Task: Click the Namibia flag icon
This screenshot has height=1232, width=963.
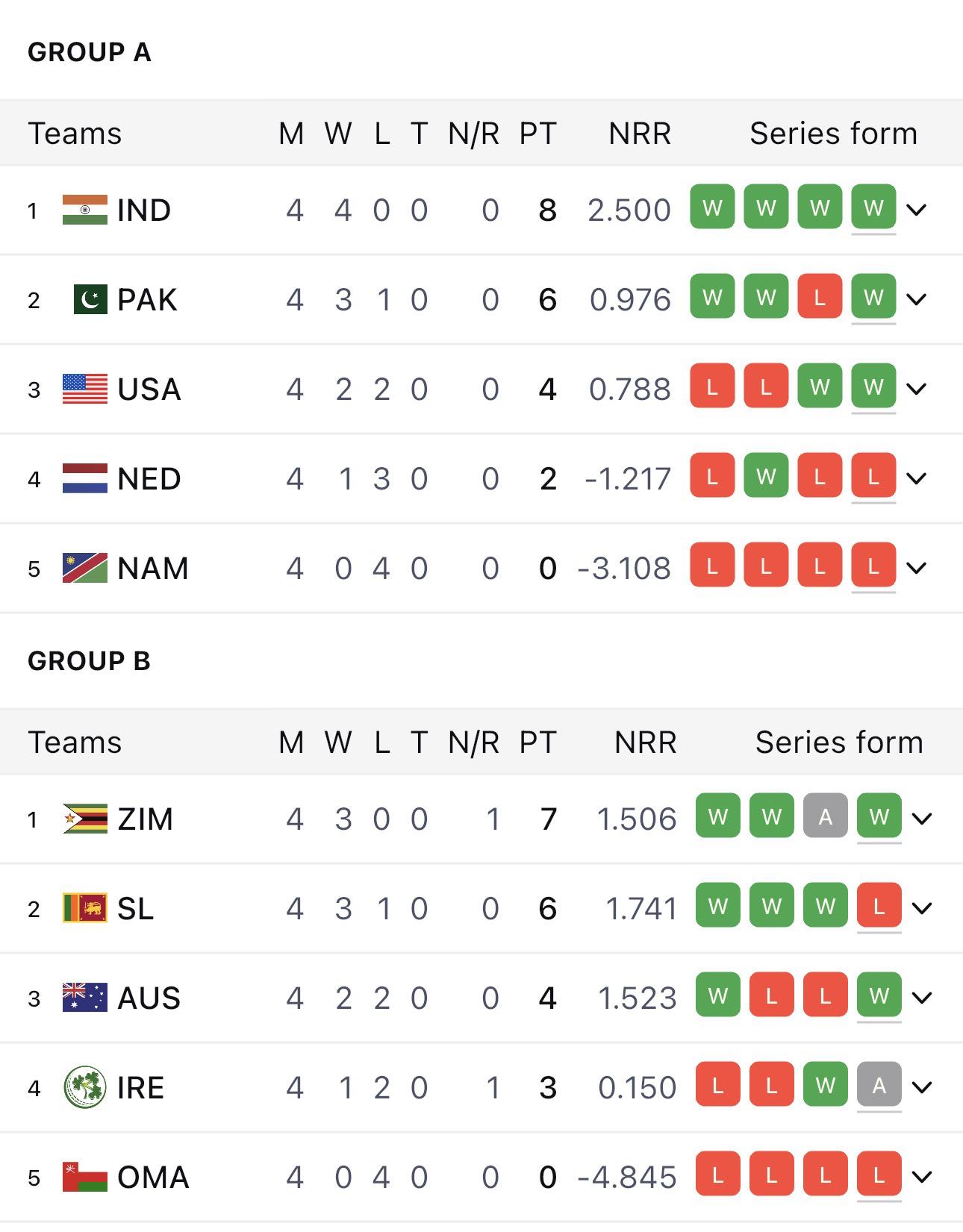Action: pos(84,568)
